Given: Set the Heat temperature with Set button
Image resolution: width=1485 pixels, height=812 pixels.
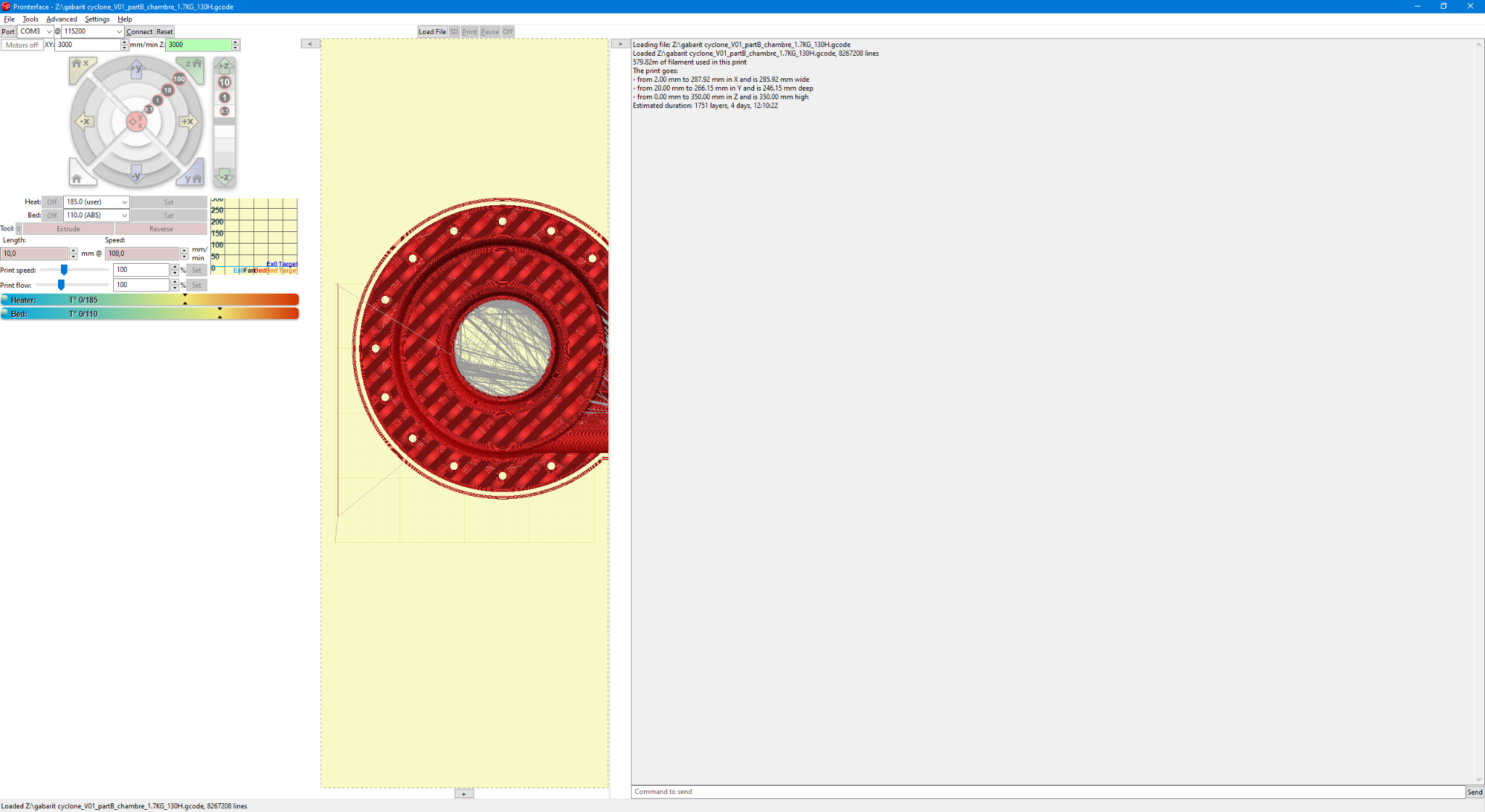Looking at the screenshot, I should [x=168, y=202].
